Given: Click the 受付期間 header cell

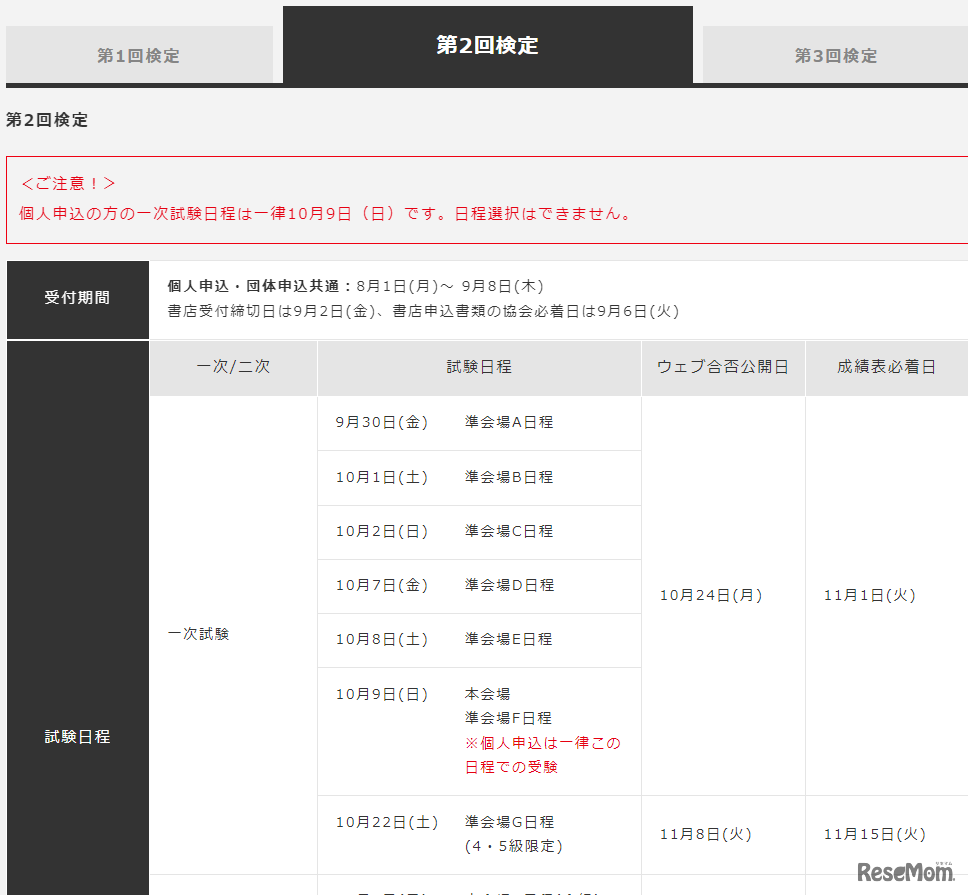Looking at the screenshot, I should [x=77, y=300].
